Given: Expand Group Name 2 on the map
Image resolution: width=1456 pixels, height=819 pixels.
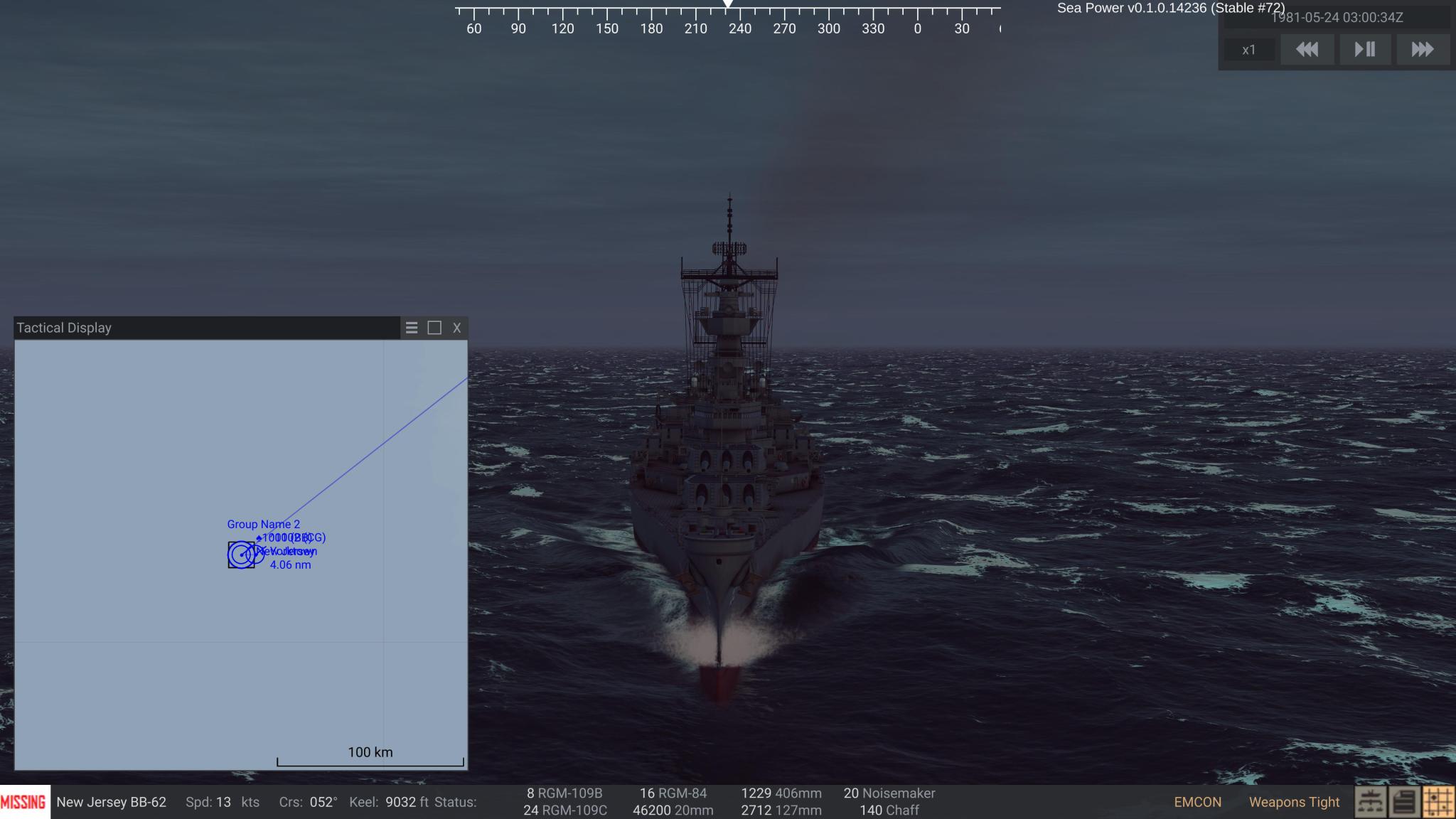Looking at the screenshot, I should pyautogui.click(x=264, y=524).
